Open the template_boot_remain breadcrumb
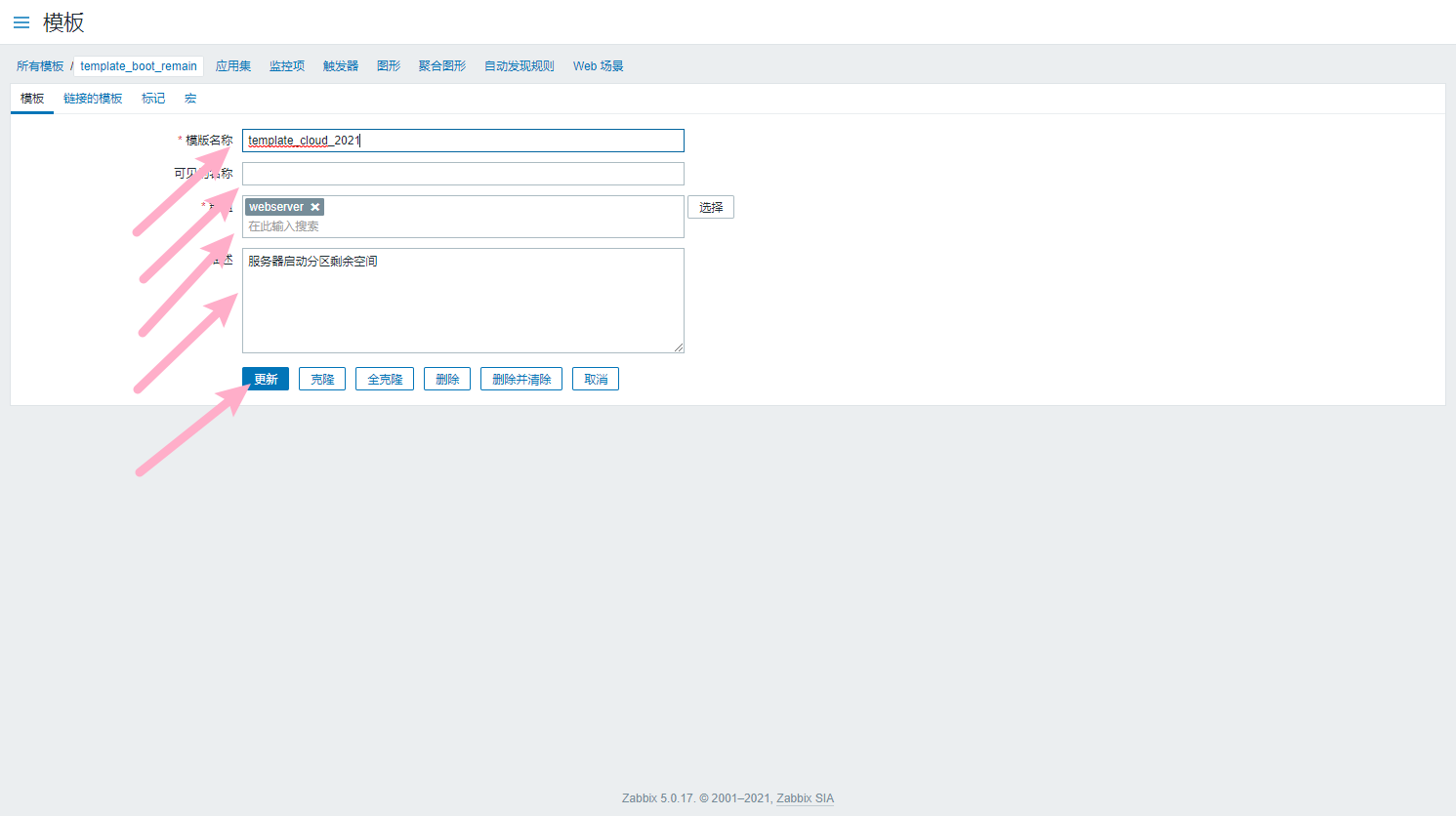This screenshot has width=1456, height=816. tap(139, 66)
